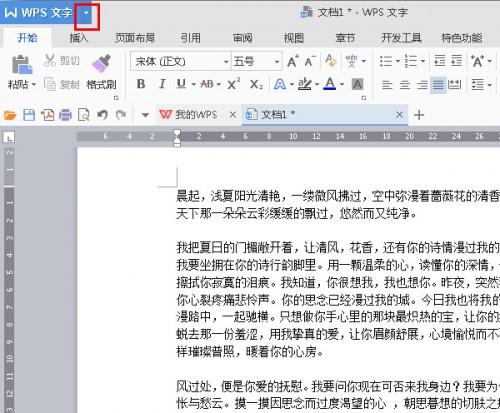Viewport: 500px width, 413px height.
Task: Expand the phonetic guide dropdown arrow
Action: [364, 61]
